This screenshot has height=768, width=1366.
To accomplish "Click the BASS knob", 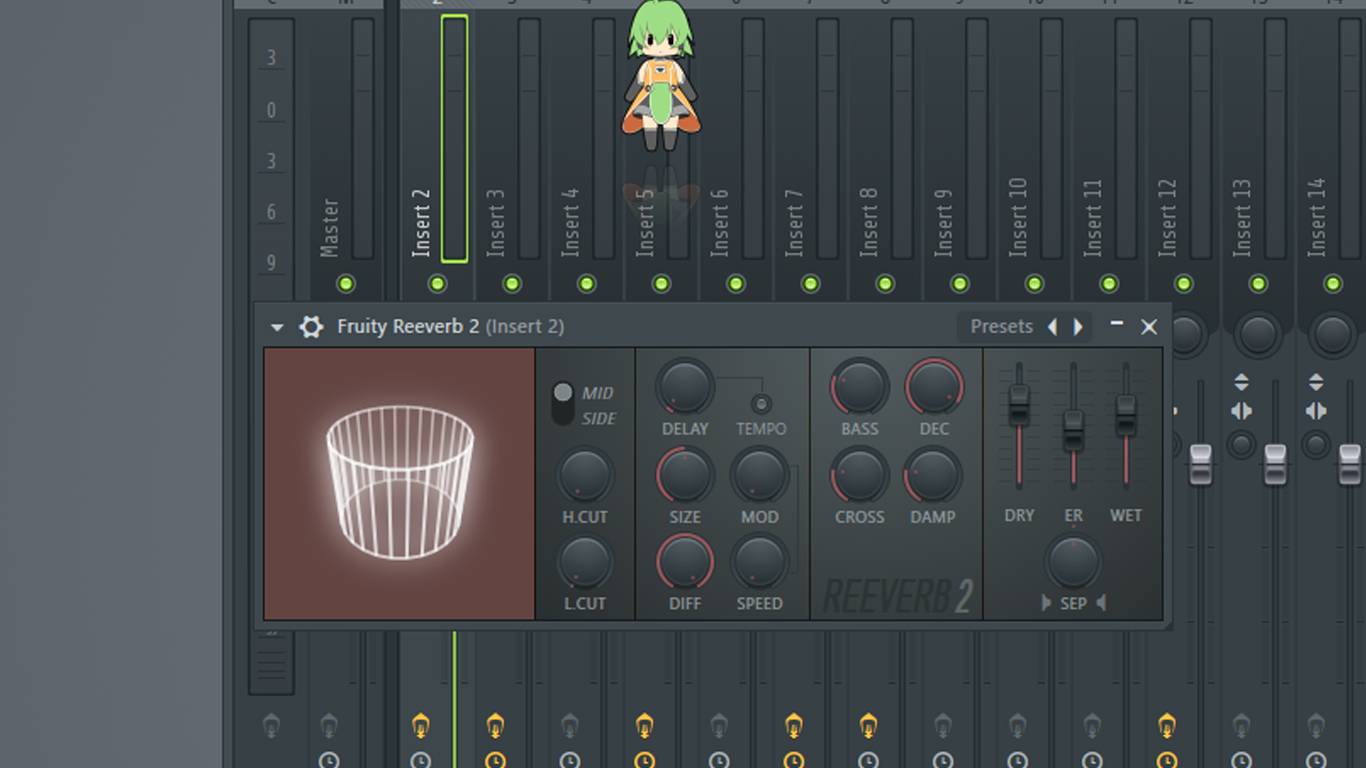I will point(859,387).
